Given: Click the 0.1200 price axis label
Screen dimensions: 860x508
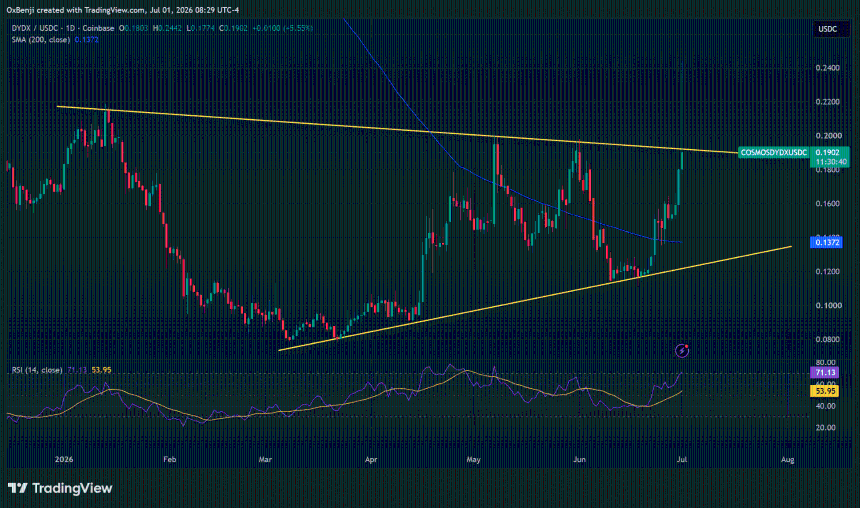Looking at the screenshot, I should [x=827, y=272].
